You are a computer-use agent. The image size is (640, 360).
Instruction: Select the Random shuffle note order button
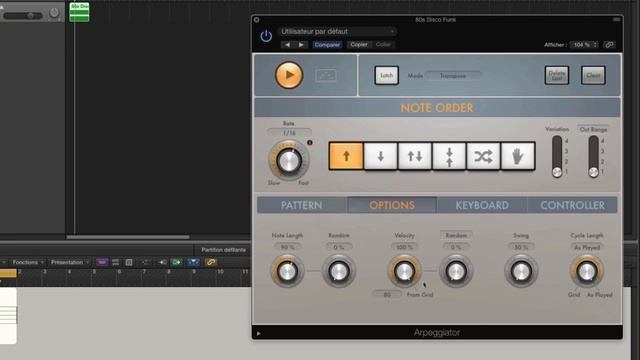483,156
